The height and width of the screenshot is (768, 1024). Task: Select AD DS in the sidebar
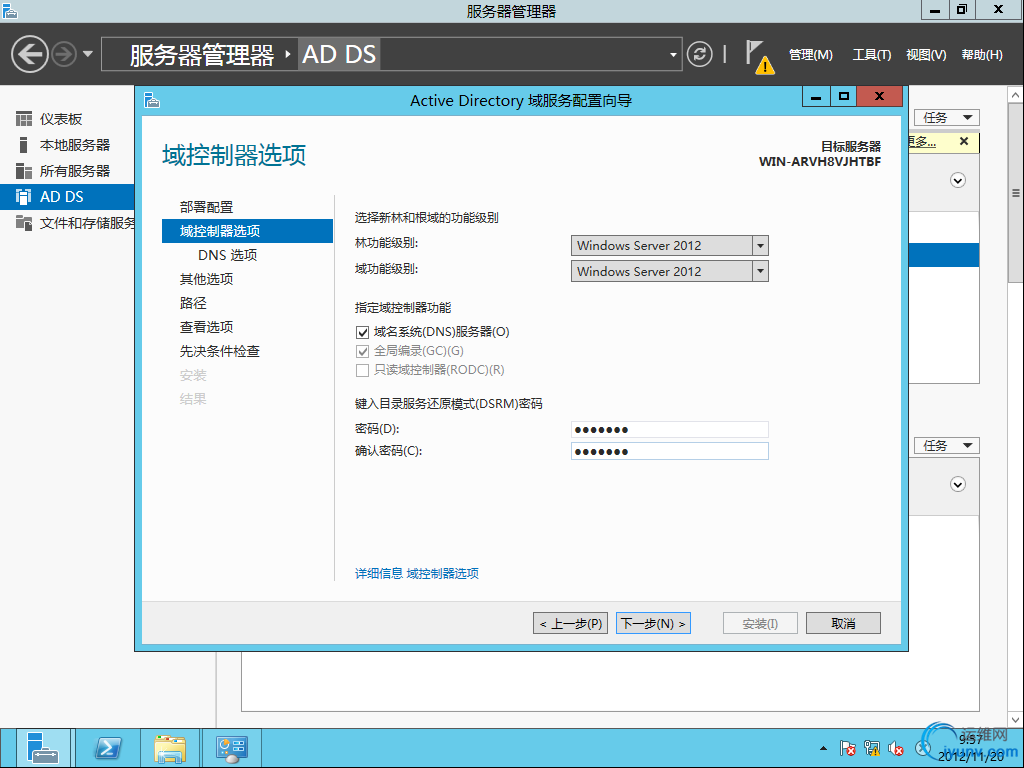(67, 197)
